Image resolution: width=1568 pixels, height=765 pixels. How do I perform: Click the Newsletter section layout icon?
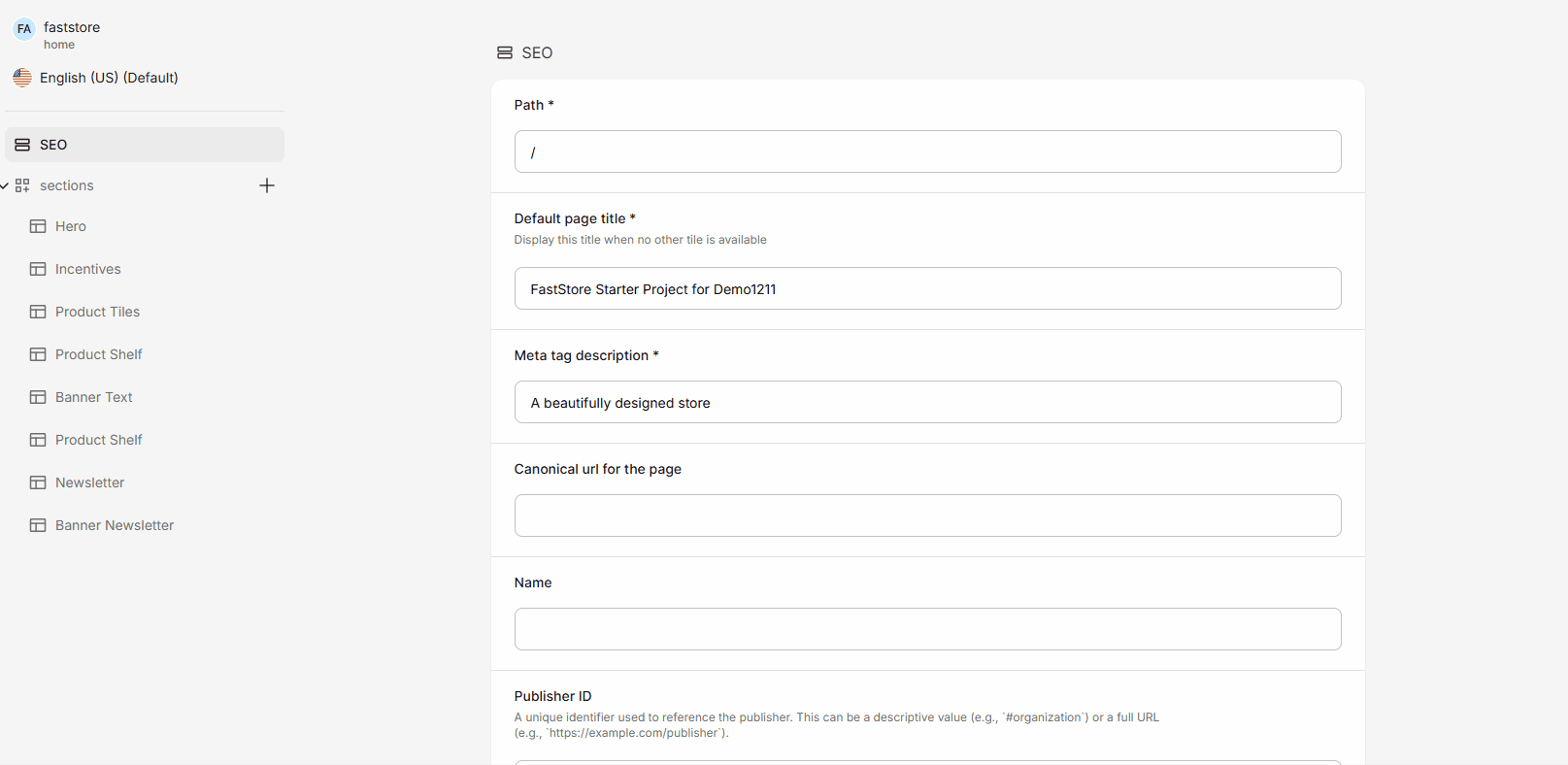(x=38, y=482)
